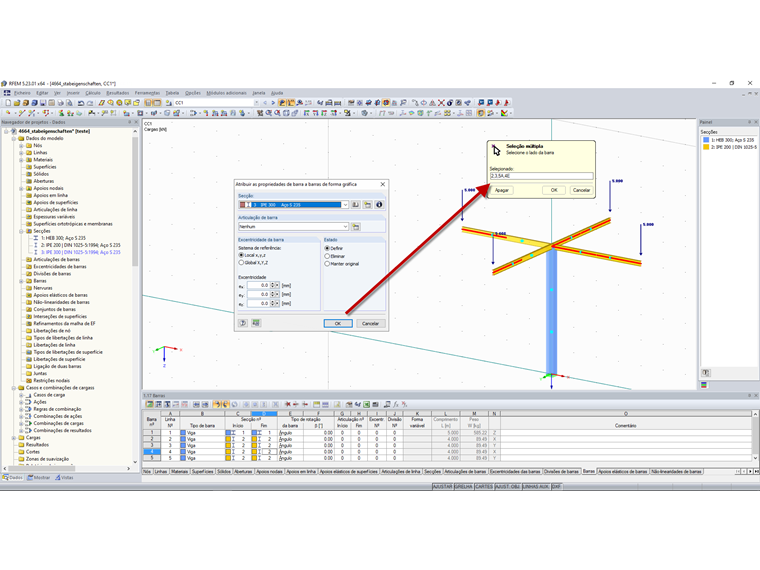The height and width of the screenshot is (570, 760).
Task: Open results color-scale icon in second toolbar
Action: 504,113
